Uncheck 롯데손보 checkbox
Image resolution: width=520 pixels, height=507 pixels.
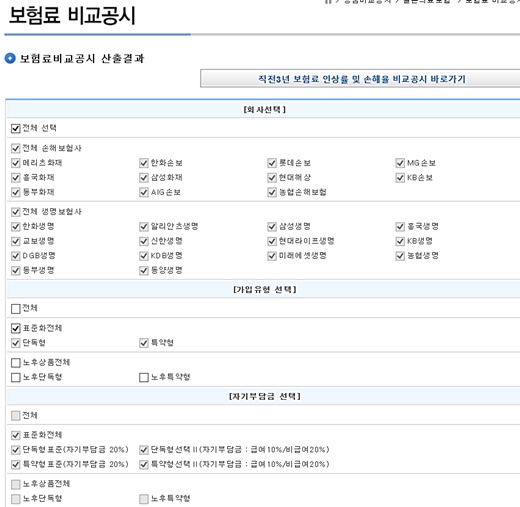[272, 163]
